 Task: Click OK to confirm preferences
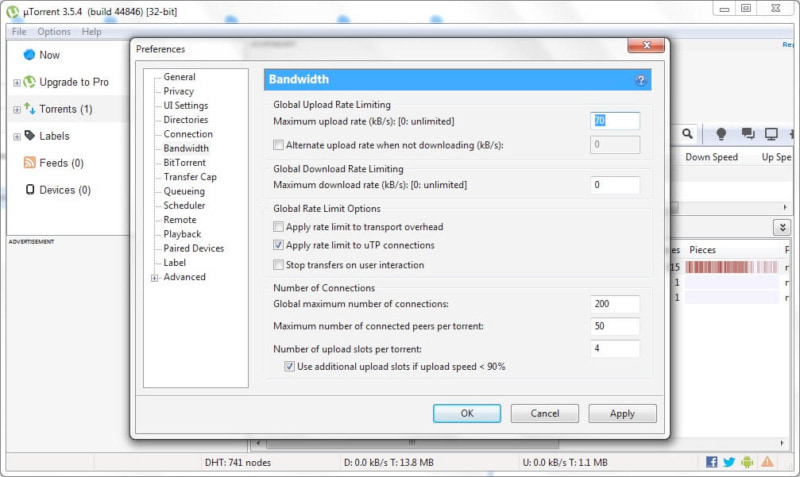point(467,413)
